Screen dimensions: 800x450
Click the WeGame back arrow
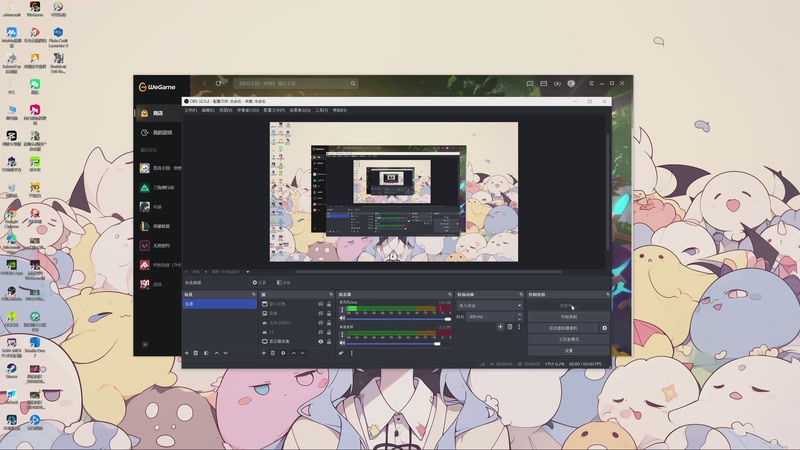(205, 83)
